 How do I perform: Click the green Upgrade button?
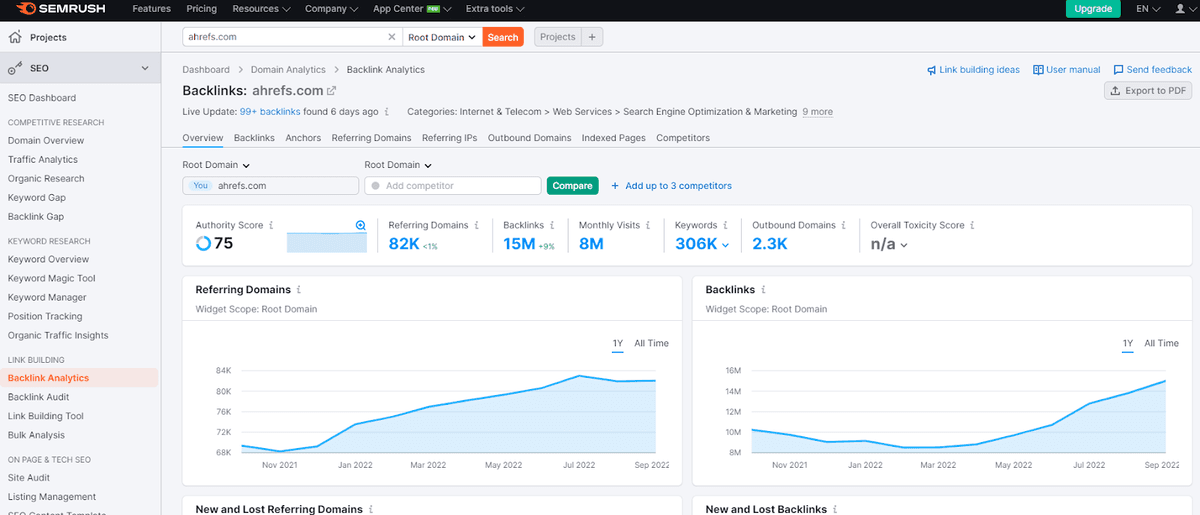point(1093,9)
